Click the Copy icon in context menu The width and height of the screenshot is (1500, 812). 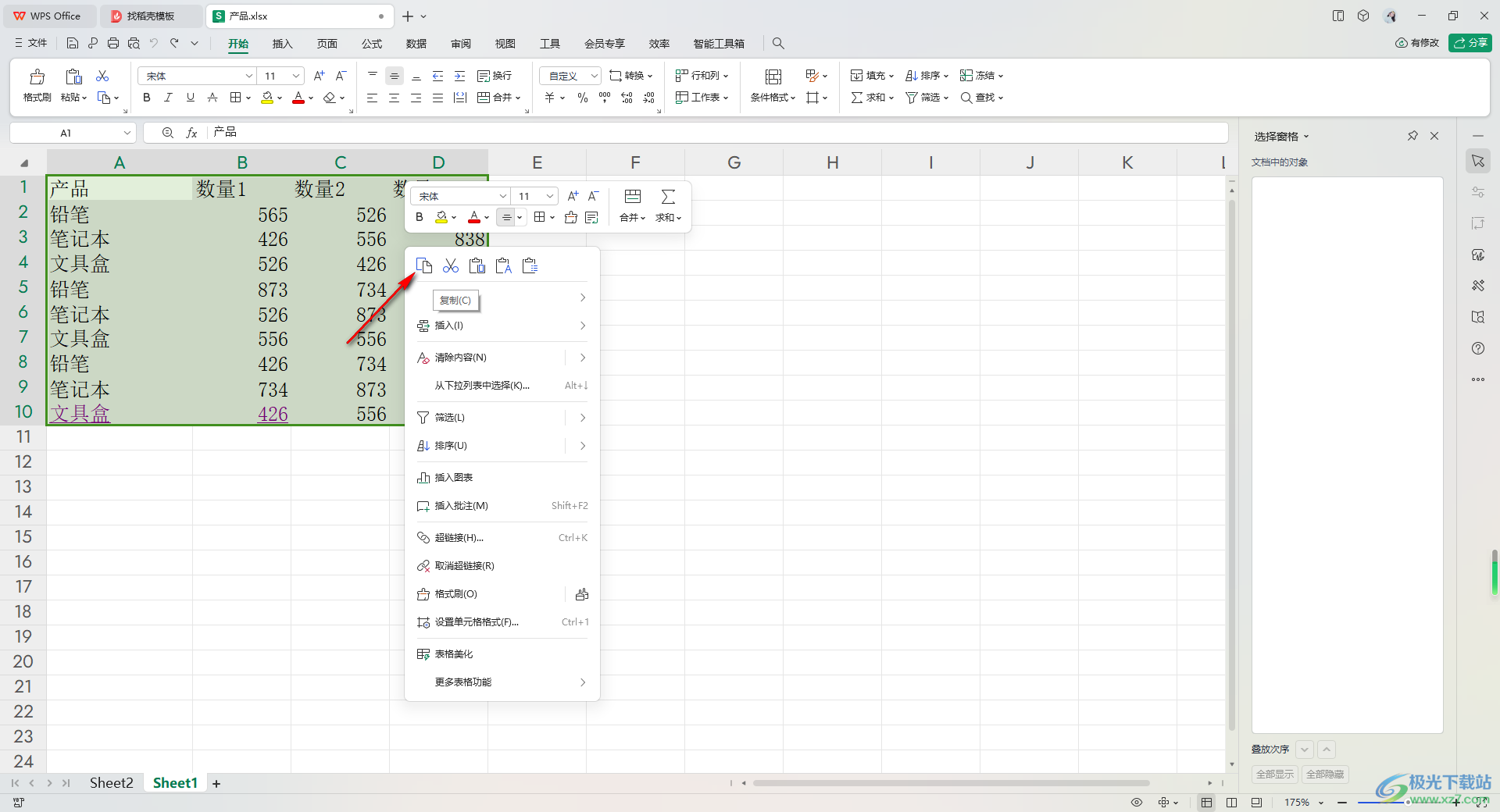point(424,266)
